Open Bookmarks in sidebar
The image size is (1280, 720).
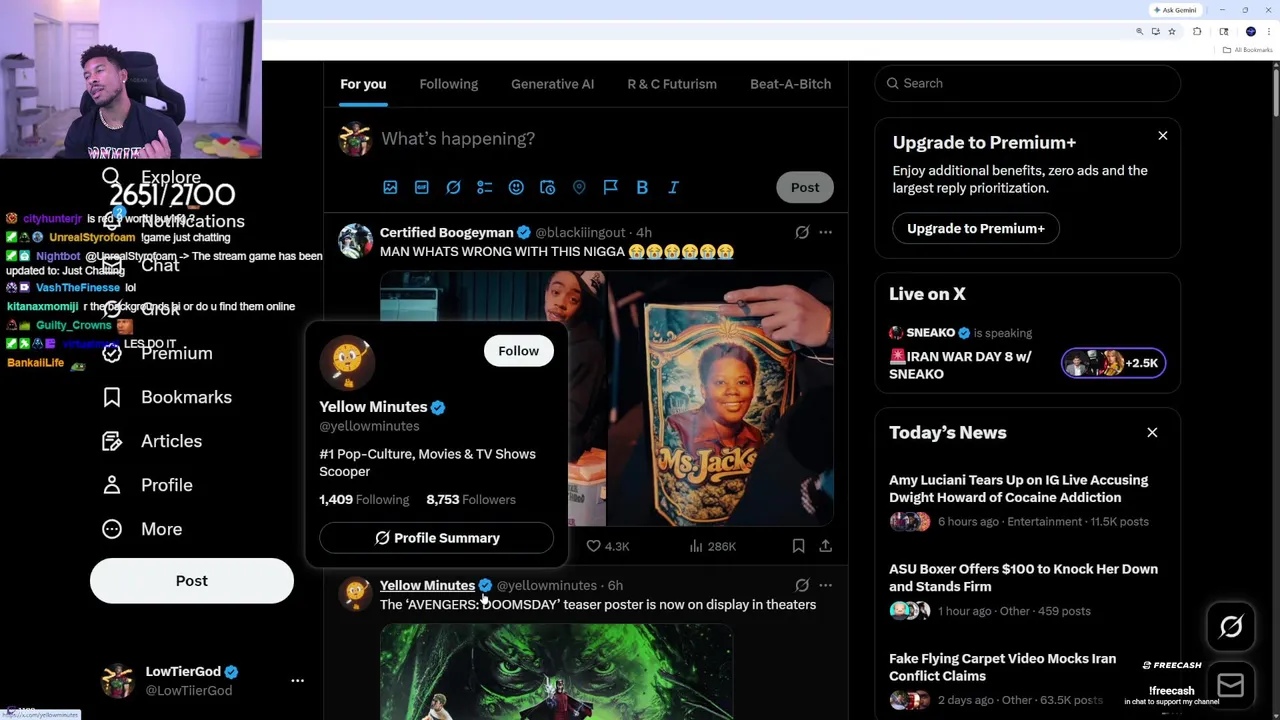coord(167,397)
